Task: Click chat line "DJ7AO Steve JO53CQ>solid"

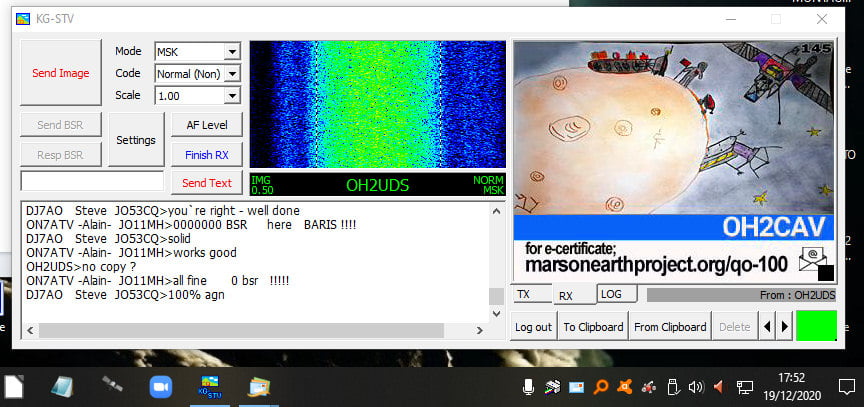Action: coord(109,239)
